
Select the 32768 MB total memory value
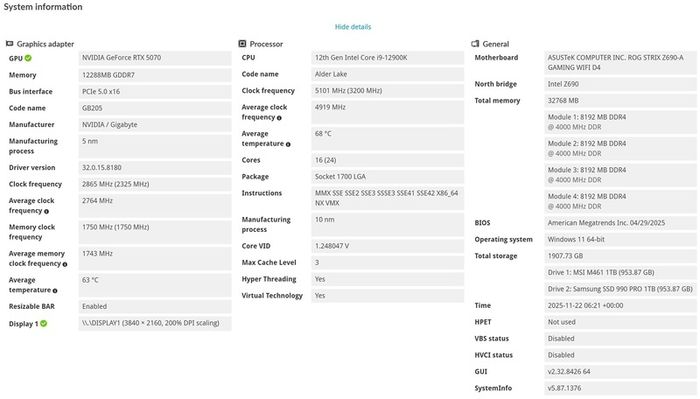[x=621, y=100]
